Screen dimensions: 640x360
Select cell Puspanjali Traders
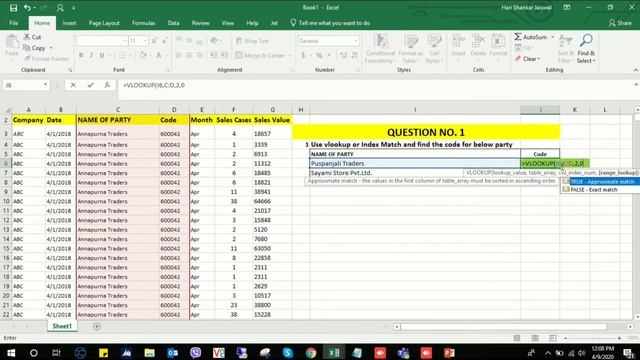(415, 163)
